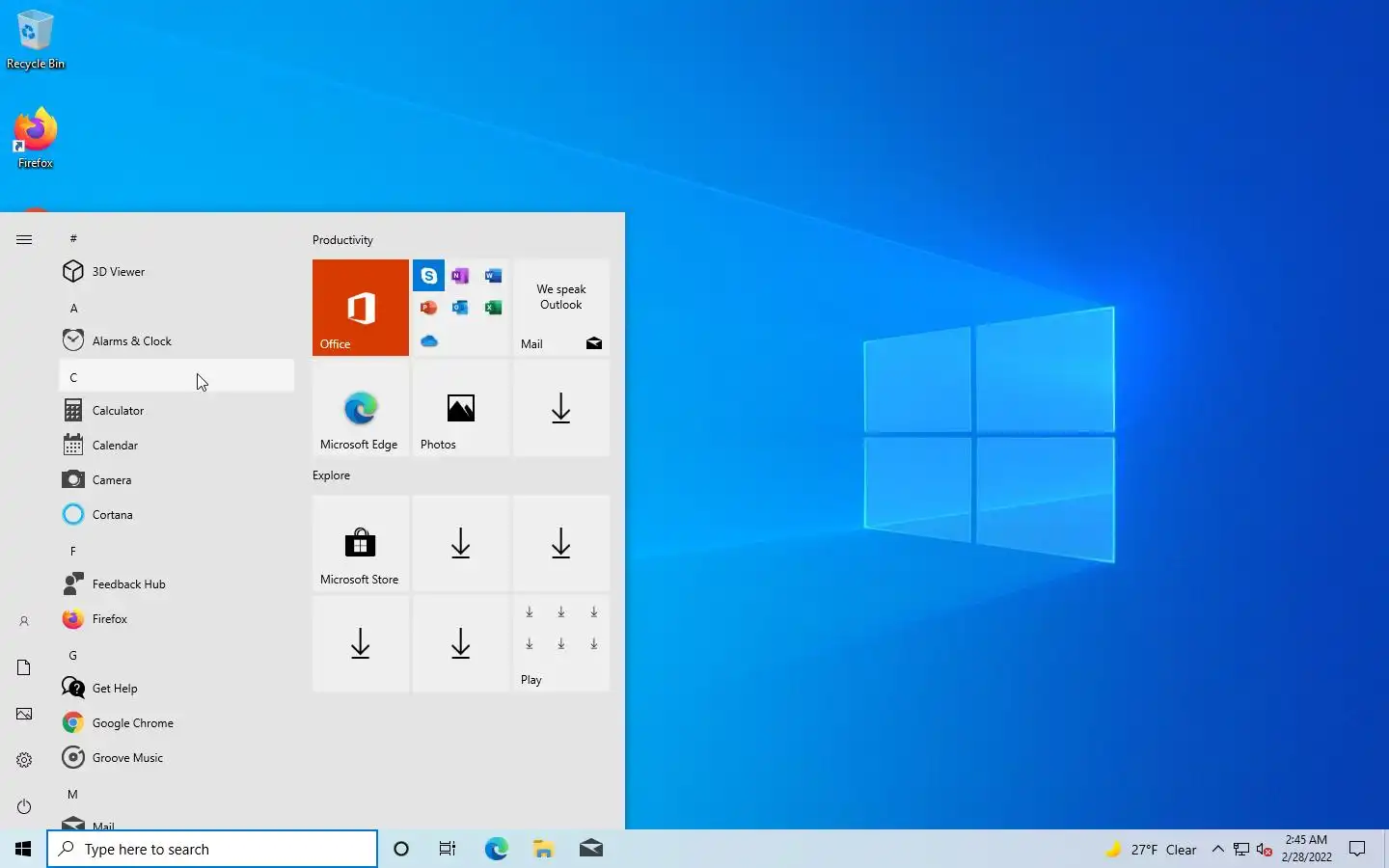Open the OneDrive icon in the folder tile
This screenshot has width=1389, height=868.
[x=429, y=340]
